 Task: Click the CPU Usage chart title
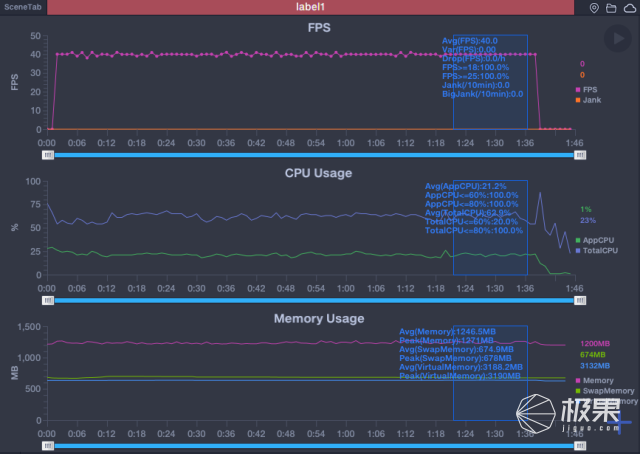(318, 173)
